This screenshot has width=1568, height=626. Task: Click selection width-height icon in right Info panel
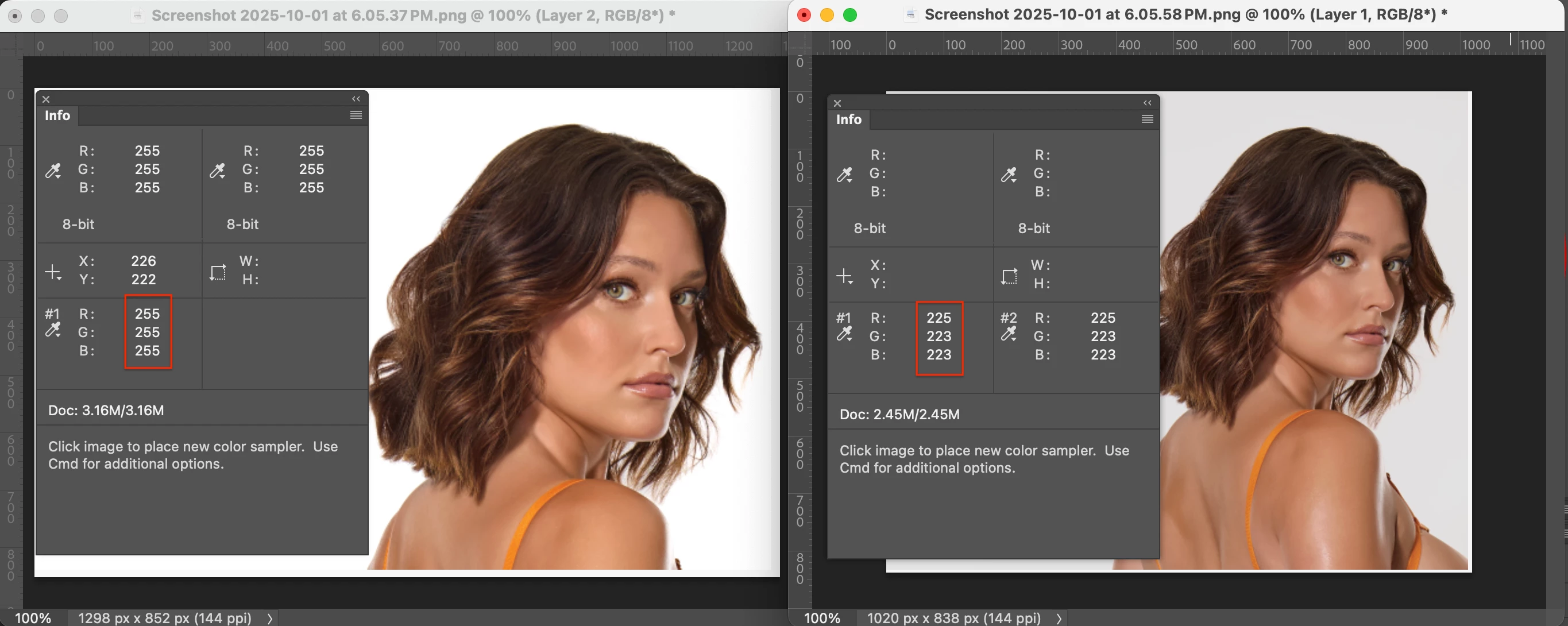(x=1009, y=276)
